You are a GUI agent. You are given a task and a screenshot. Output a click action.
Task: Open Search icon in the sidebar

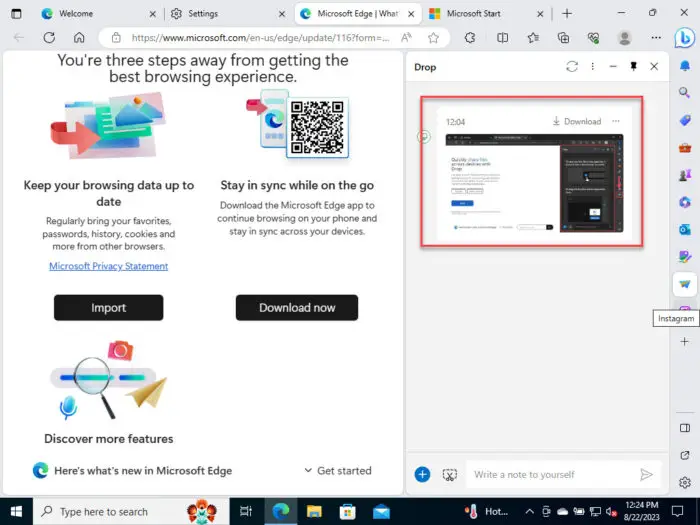click(684, 93)
